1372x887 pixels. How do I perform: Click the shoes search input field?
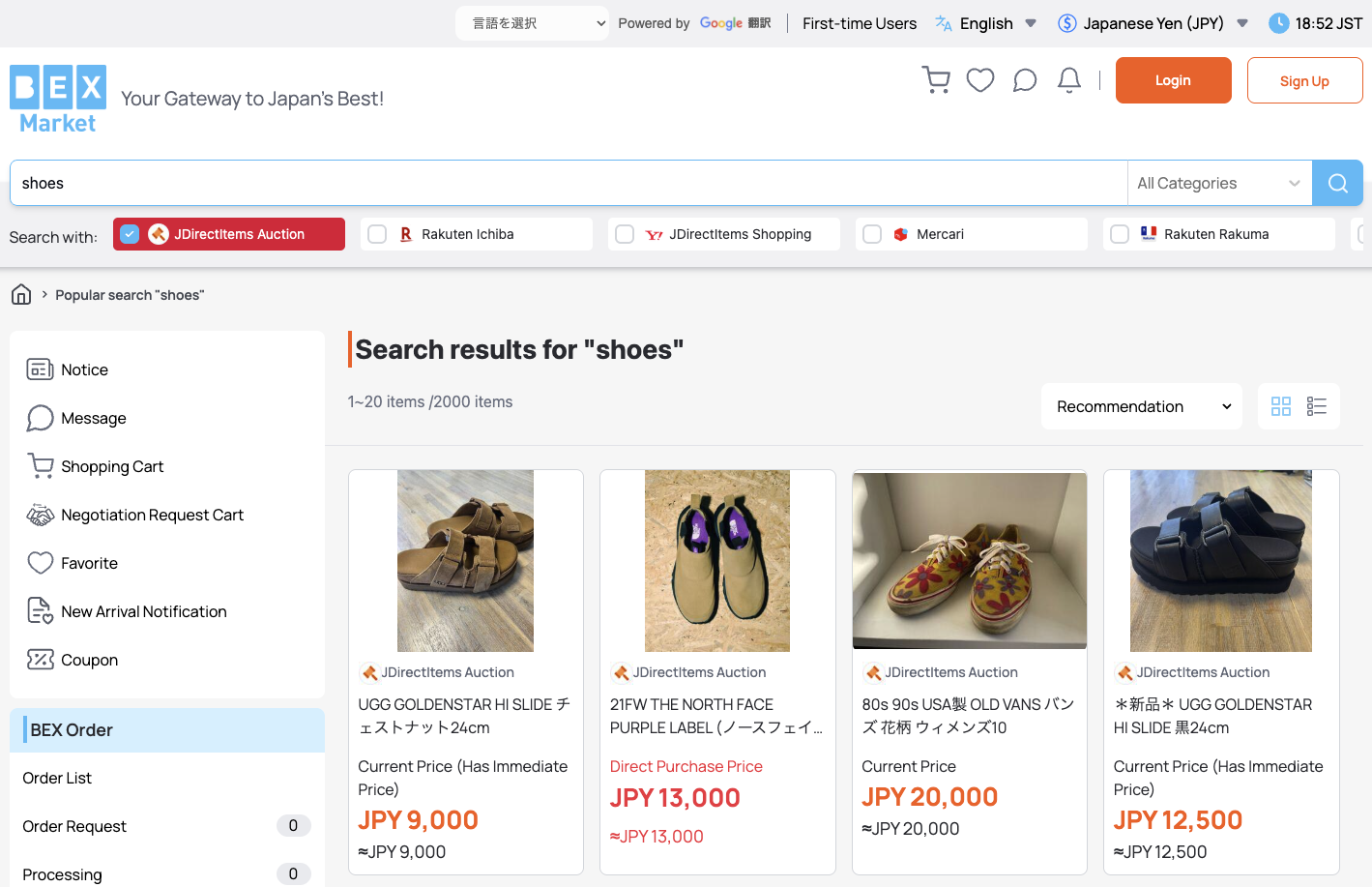[x=569, y=183]
